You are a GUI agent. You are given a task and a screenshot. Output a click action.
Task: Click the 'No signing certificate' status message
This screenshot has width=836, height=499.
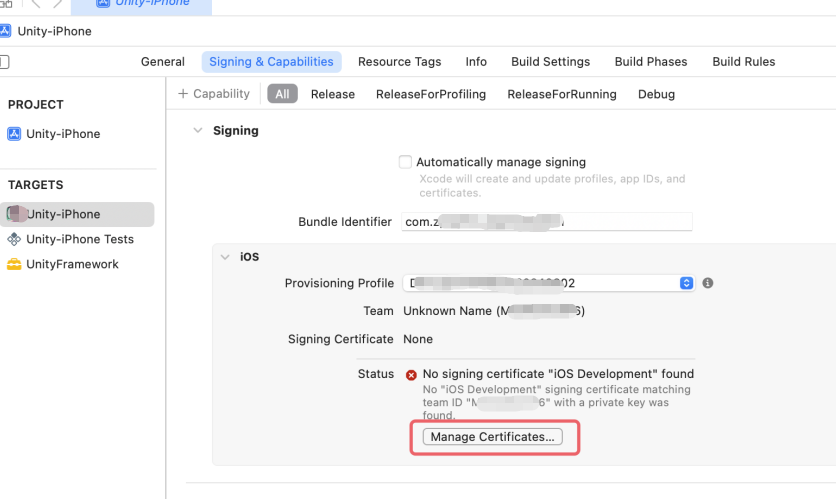click(x=558, y=374)
